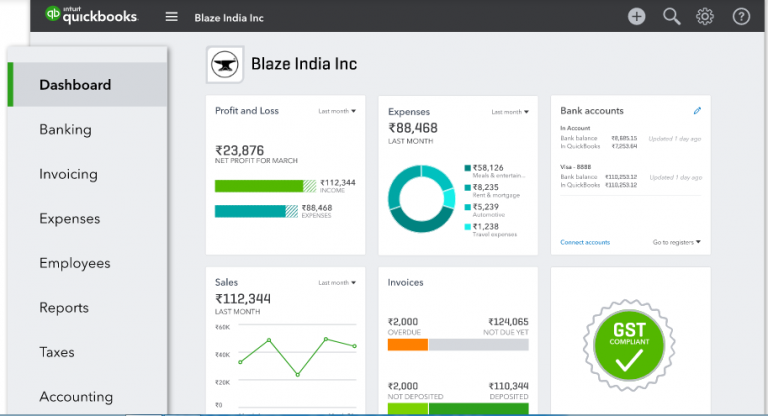Expand Profit and Loss period dropdown
Image resolution: width=768 pixels, height=416 pixels.
(337, 111)
